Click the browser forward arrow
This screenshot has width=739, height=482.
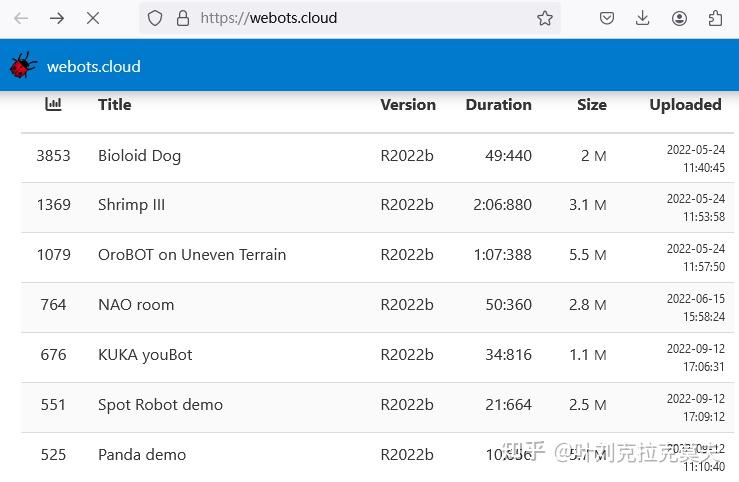point(57,18)
